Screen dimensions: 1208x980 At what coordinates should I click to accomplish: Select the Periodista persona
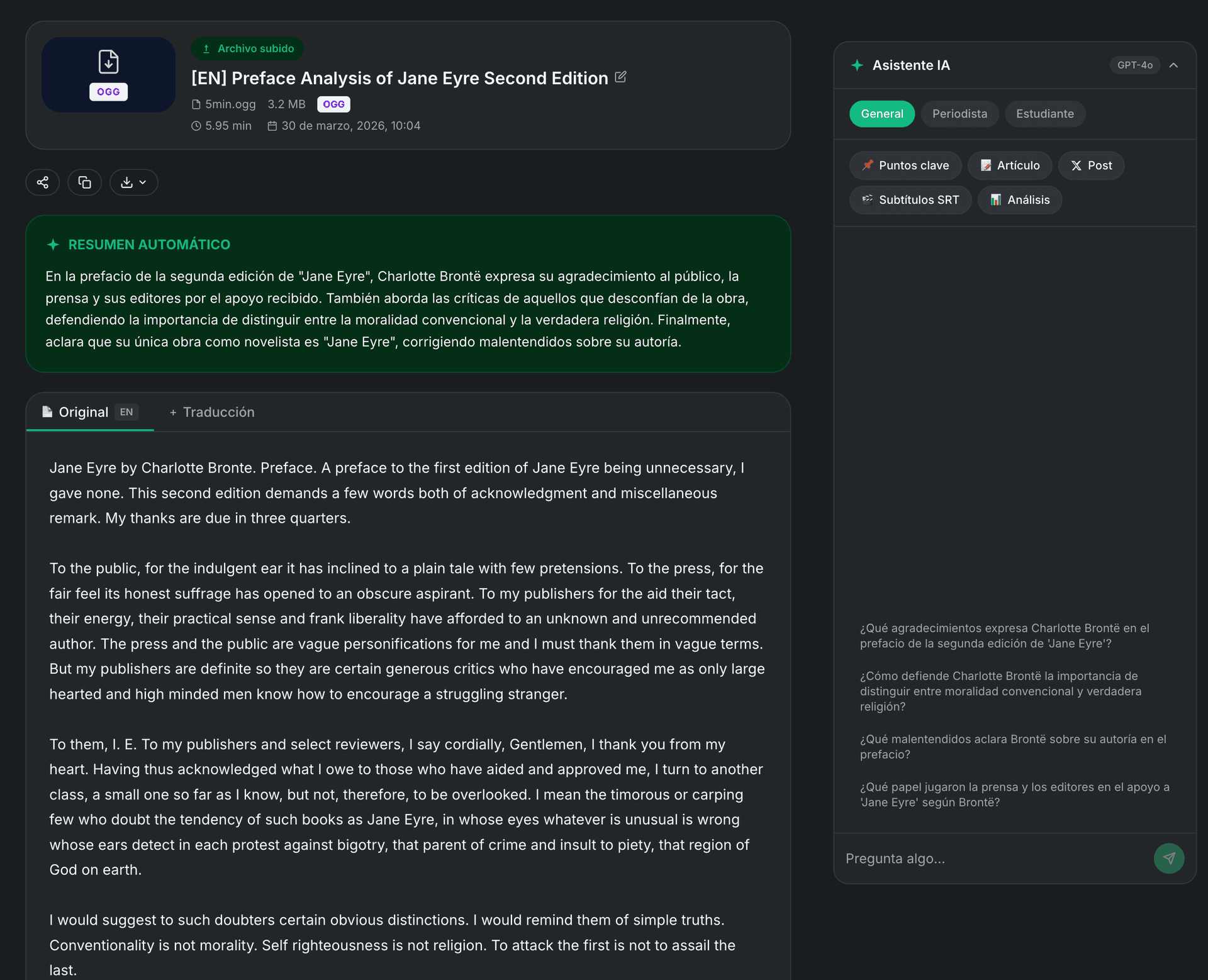tap(959, 114)
